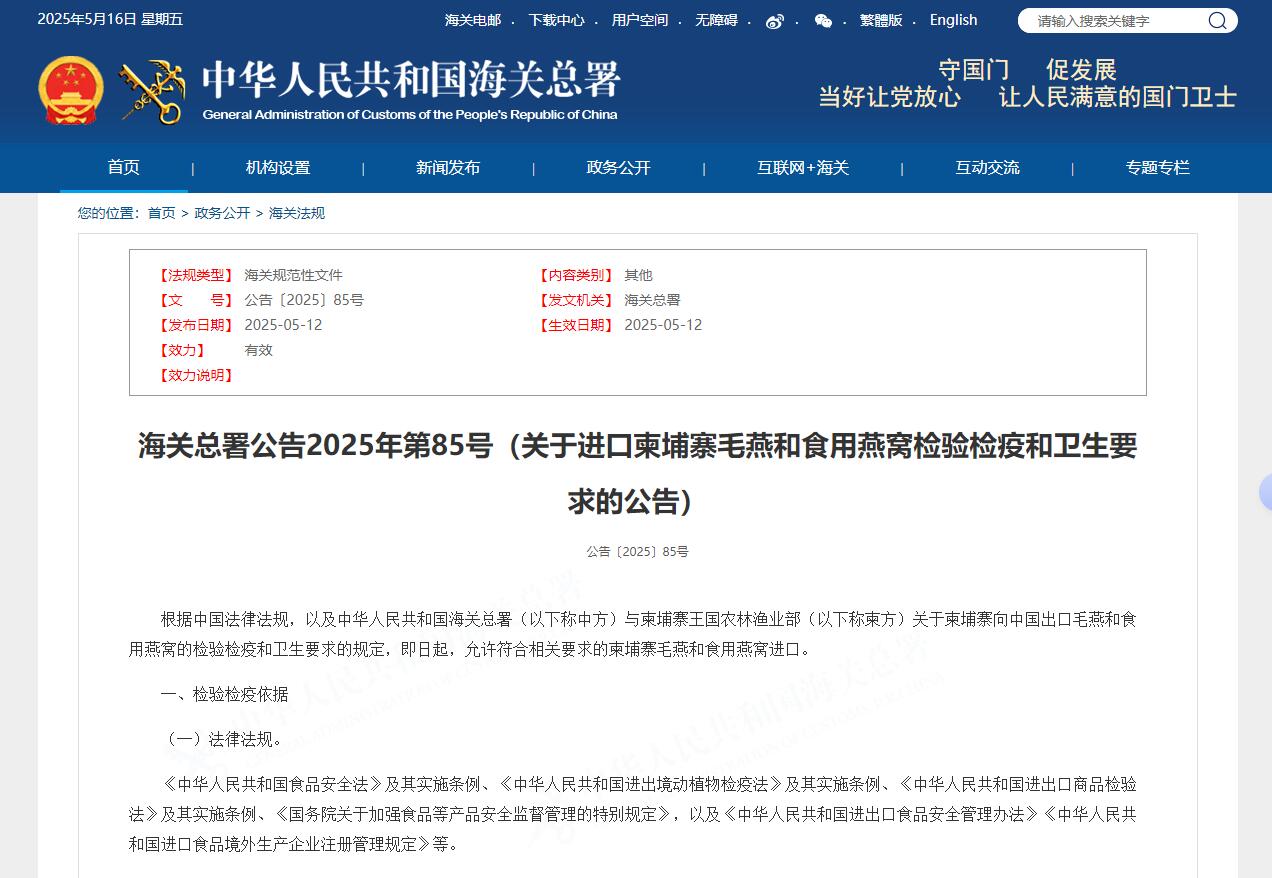This screenshot has width=1272, height=878.
Task: Open the WeChat icon link
Action: point(823,21)
